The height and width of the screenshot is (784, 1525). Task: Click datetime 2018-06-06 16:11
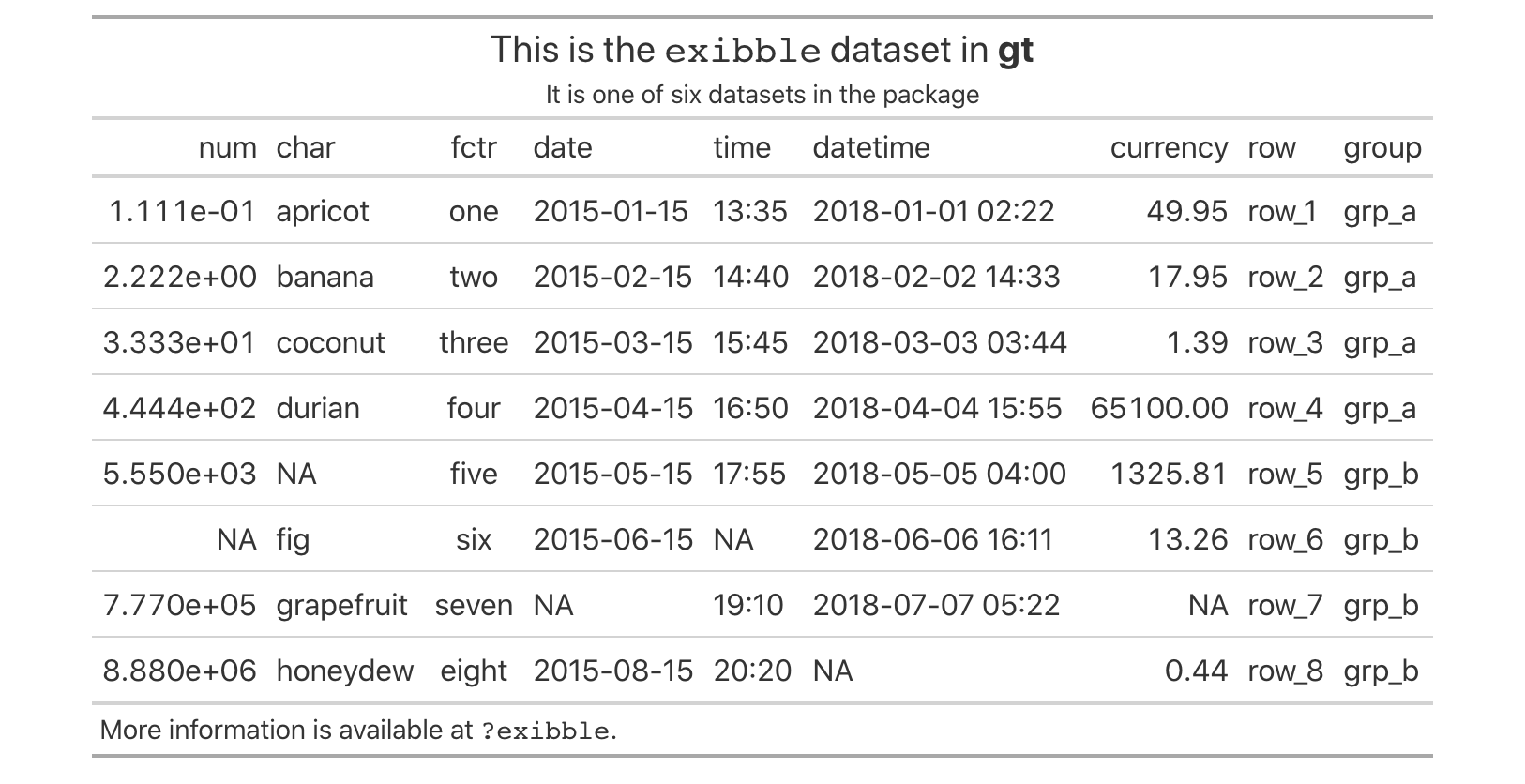932,539
